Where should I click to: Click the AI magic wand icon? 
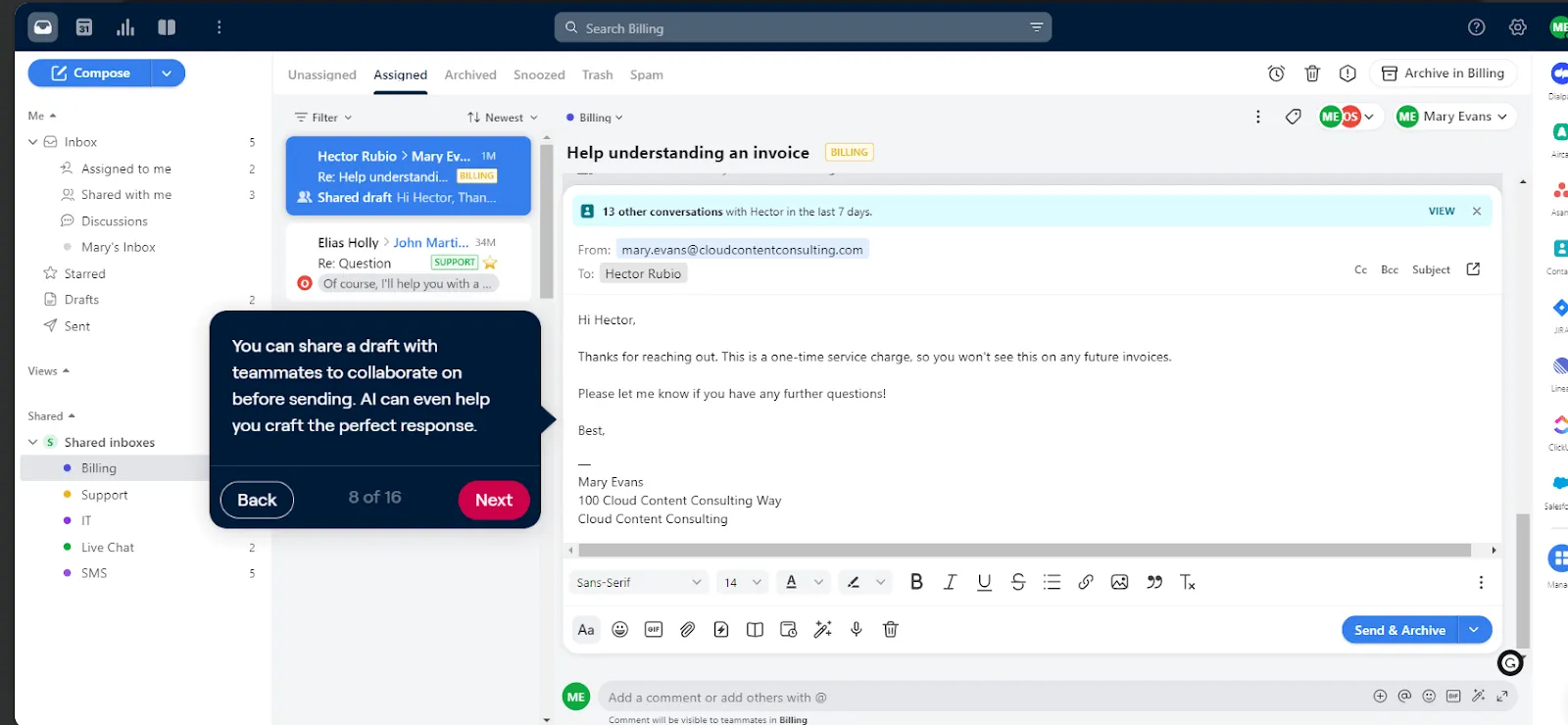pos(822,629)
